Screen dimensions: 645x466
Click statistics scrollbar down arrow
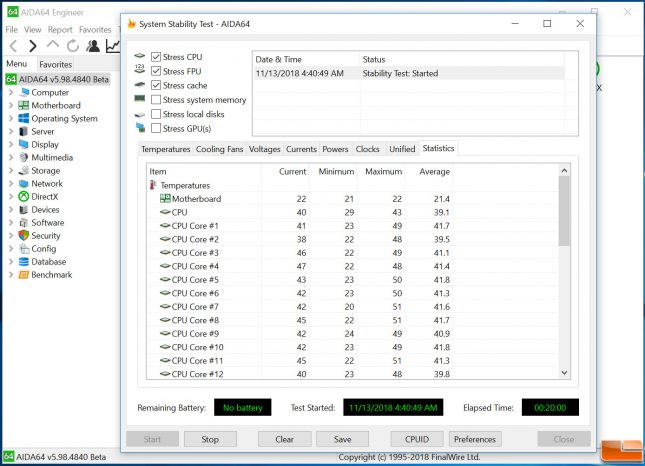564,373
